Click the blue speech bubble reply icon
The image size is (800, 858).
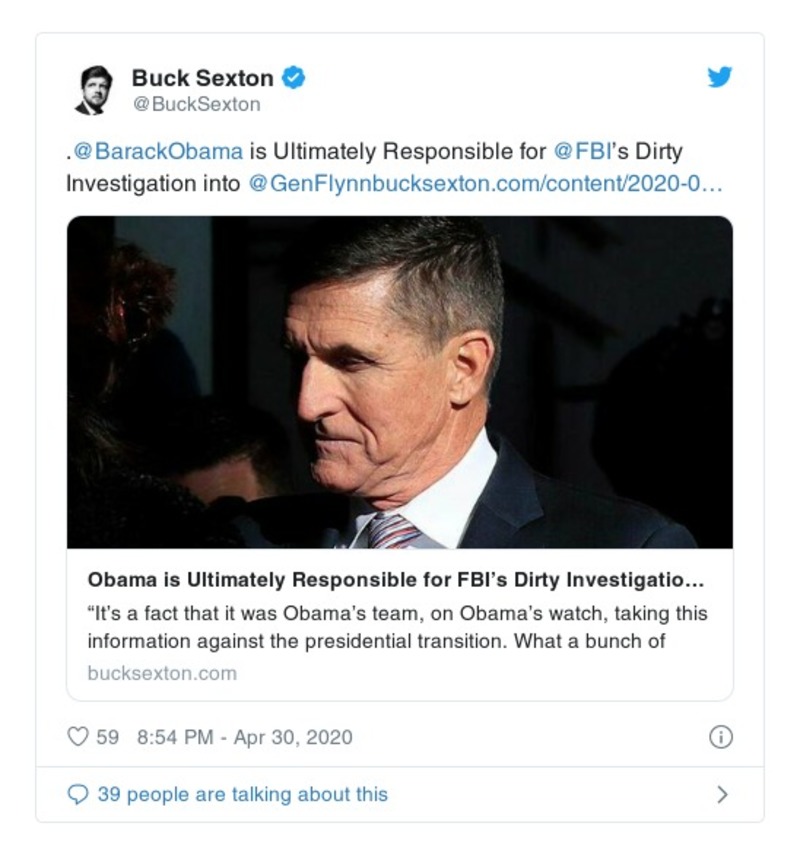coord(77,795)
